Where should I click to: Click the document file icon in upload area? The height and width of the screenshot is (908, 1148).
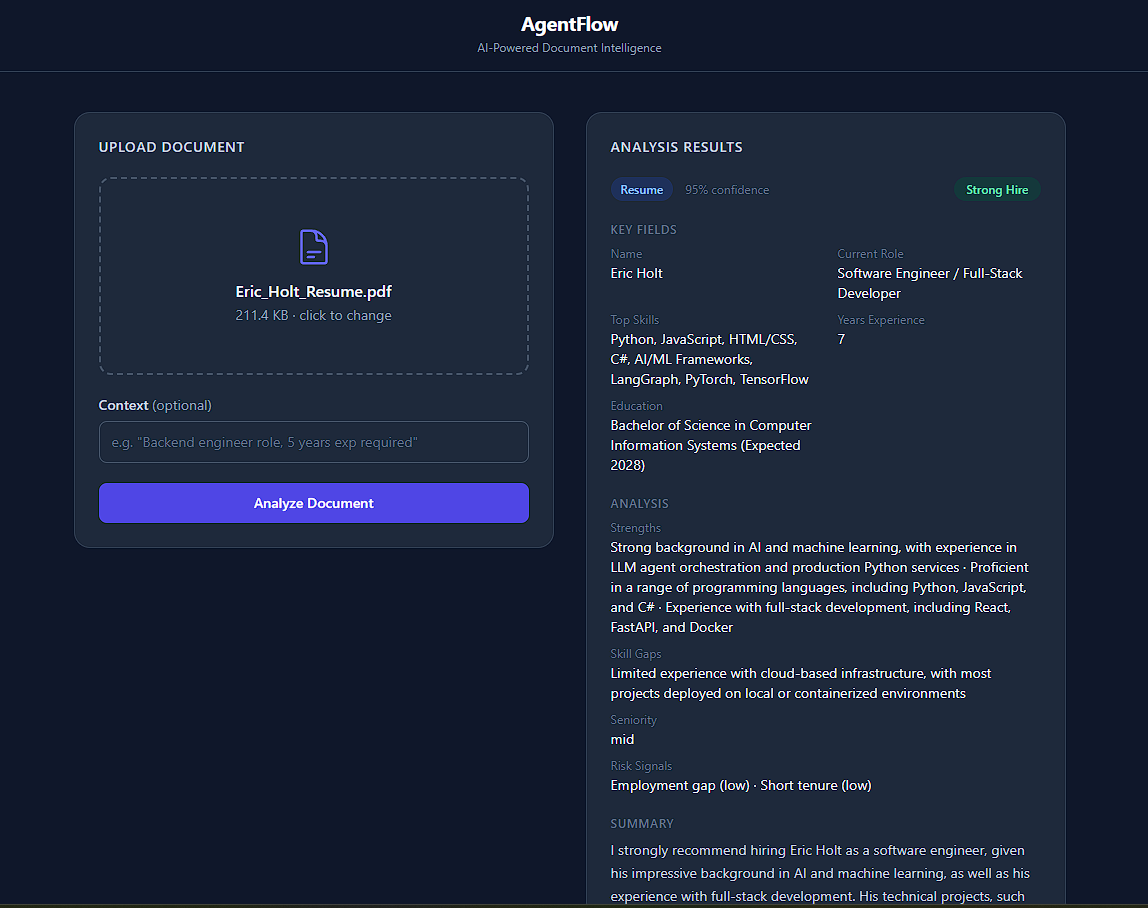click(313, 246)
